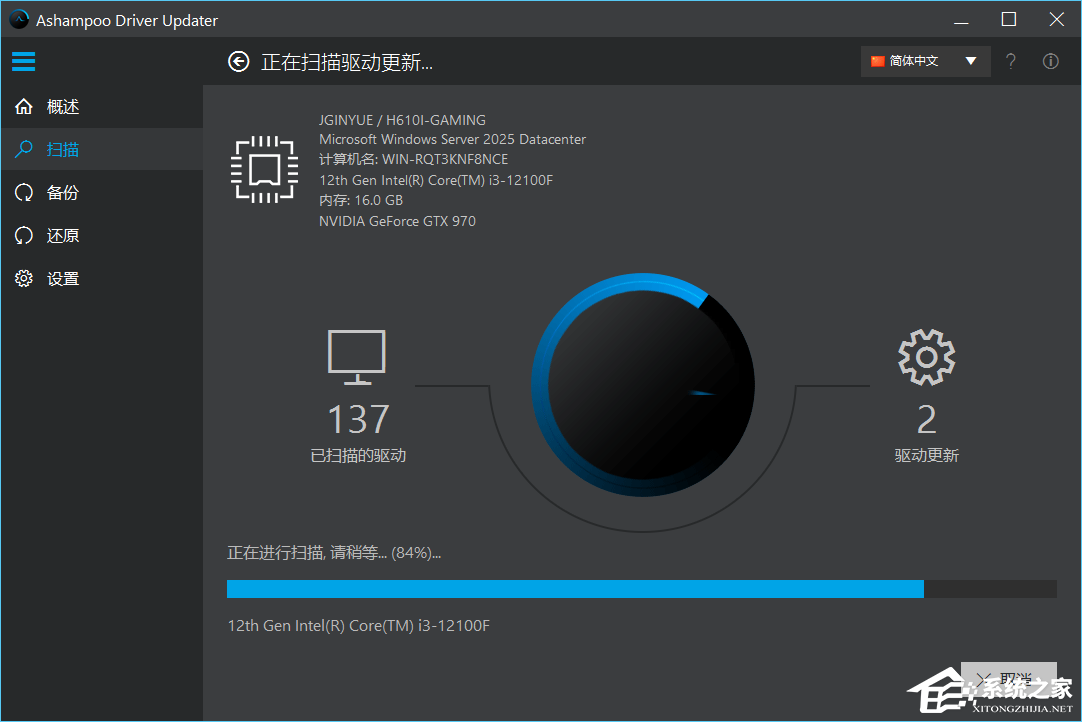1082x722 pixels.
Task: Click the Ashampoo logo in title bar
Action: coord(17,19)
